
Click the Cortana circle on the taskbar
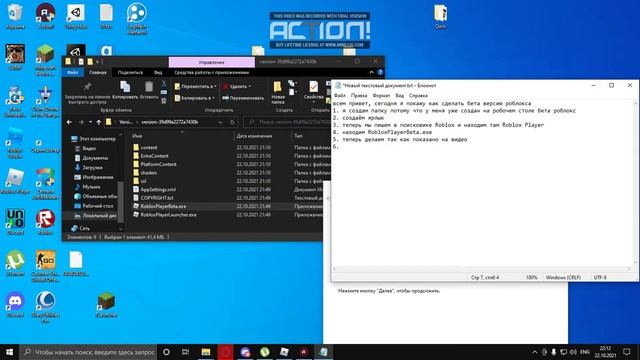166,352
